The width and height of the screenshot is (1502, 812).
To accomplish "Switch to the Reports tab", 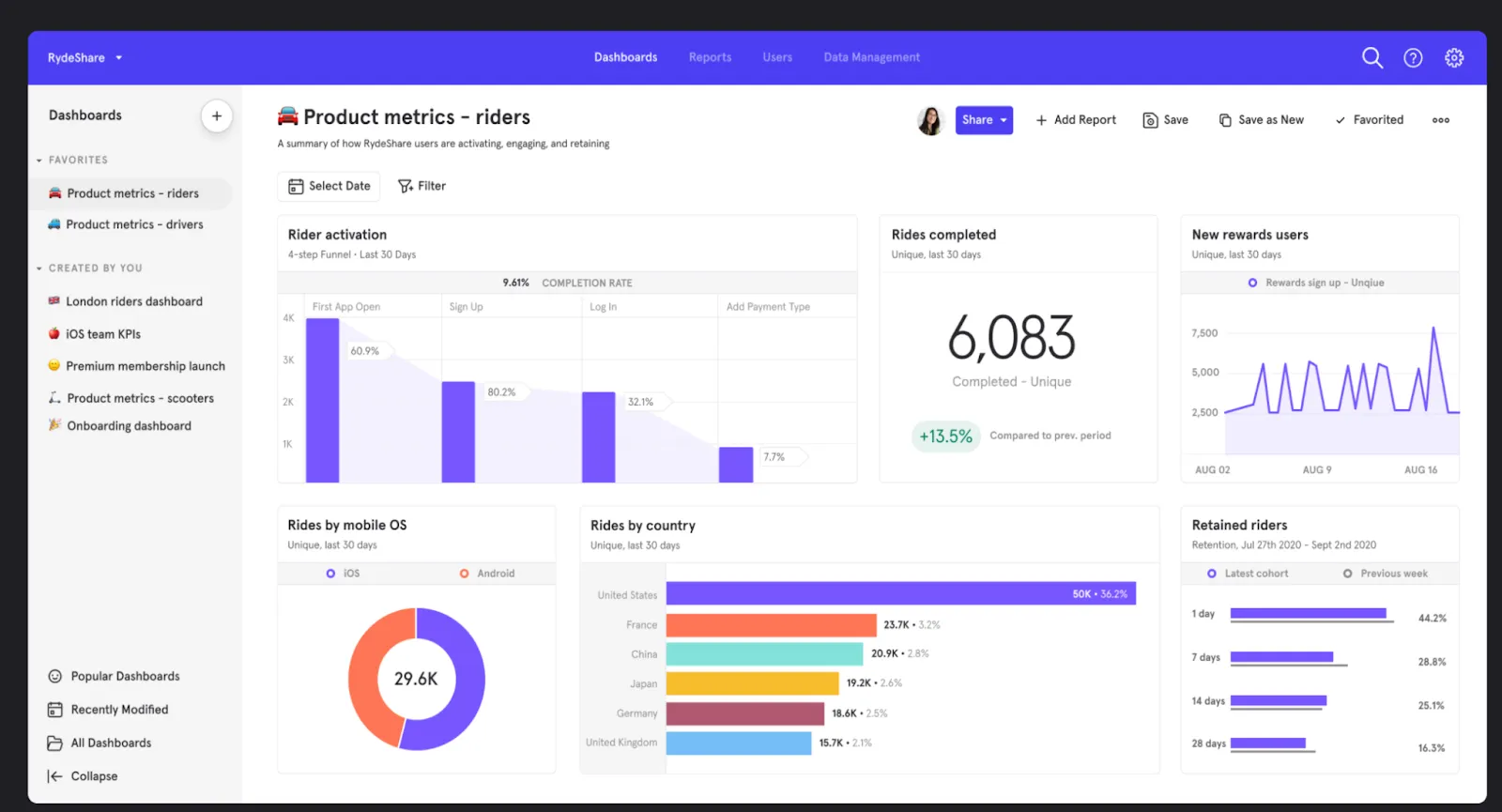I will coord(710,57).
